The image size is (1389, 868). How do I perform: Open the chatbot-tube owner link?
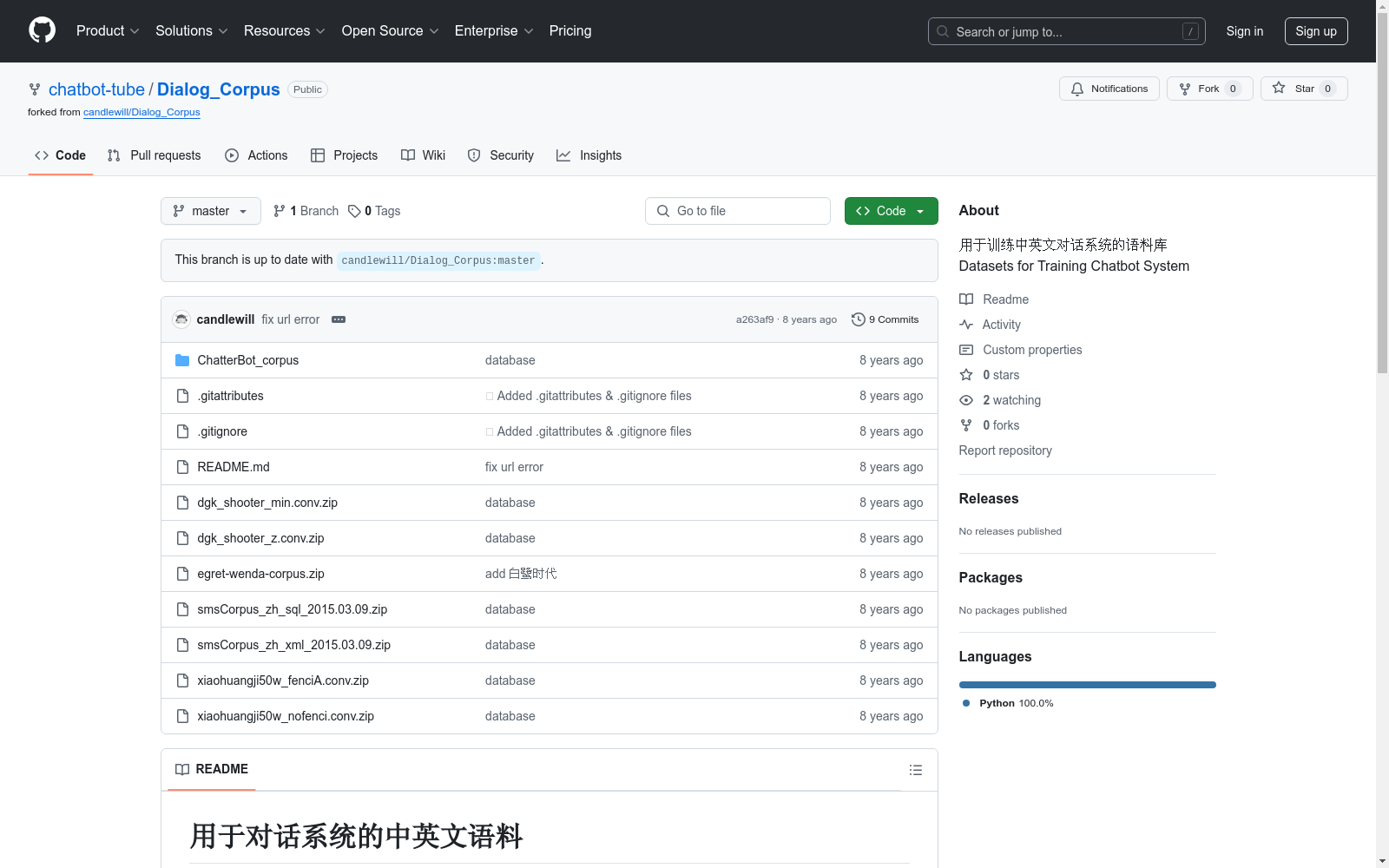point(96,89)
